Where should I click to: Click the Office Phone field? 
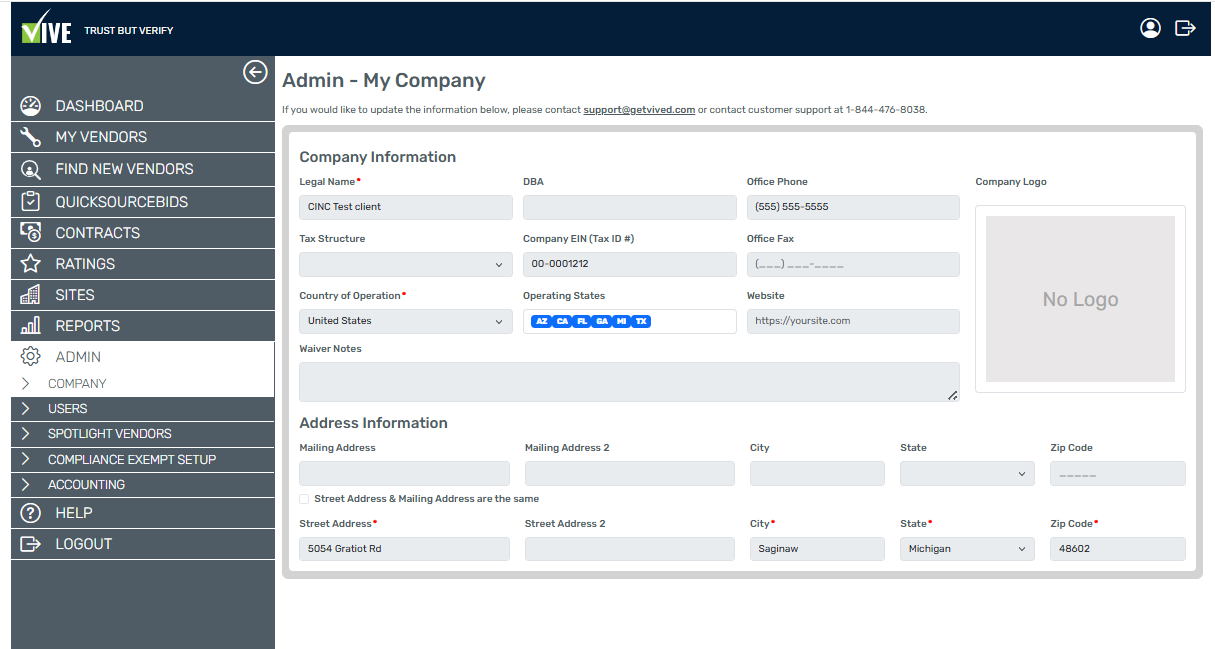click(x=853, y=207)
